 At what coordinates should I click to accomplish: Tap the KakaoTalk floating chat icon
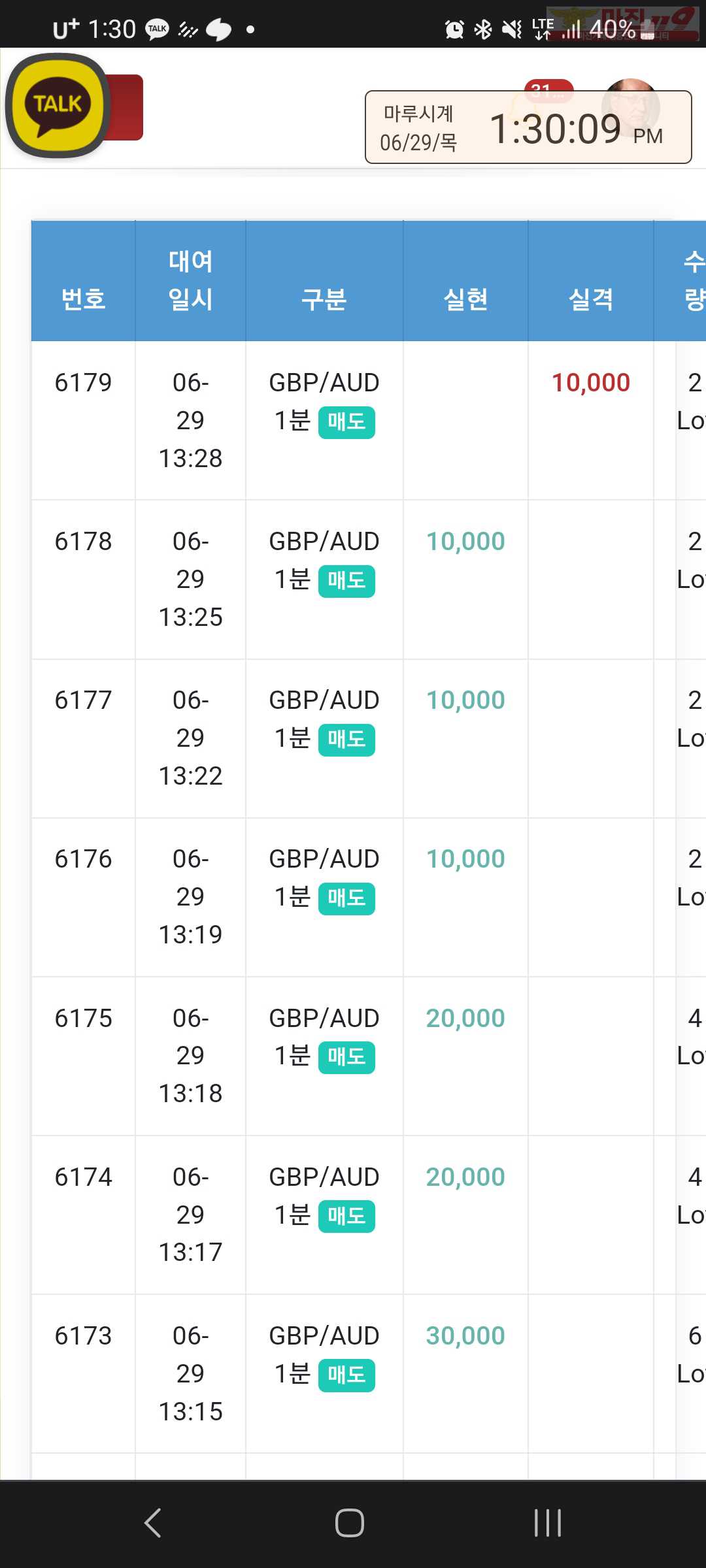click(58, 106)
